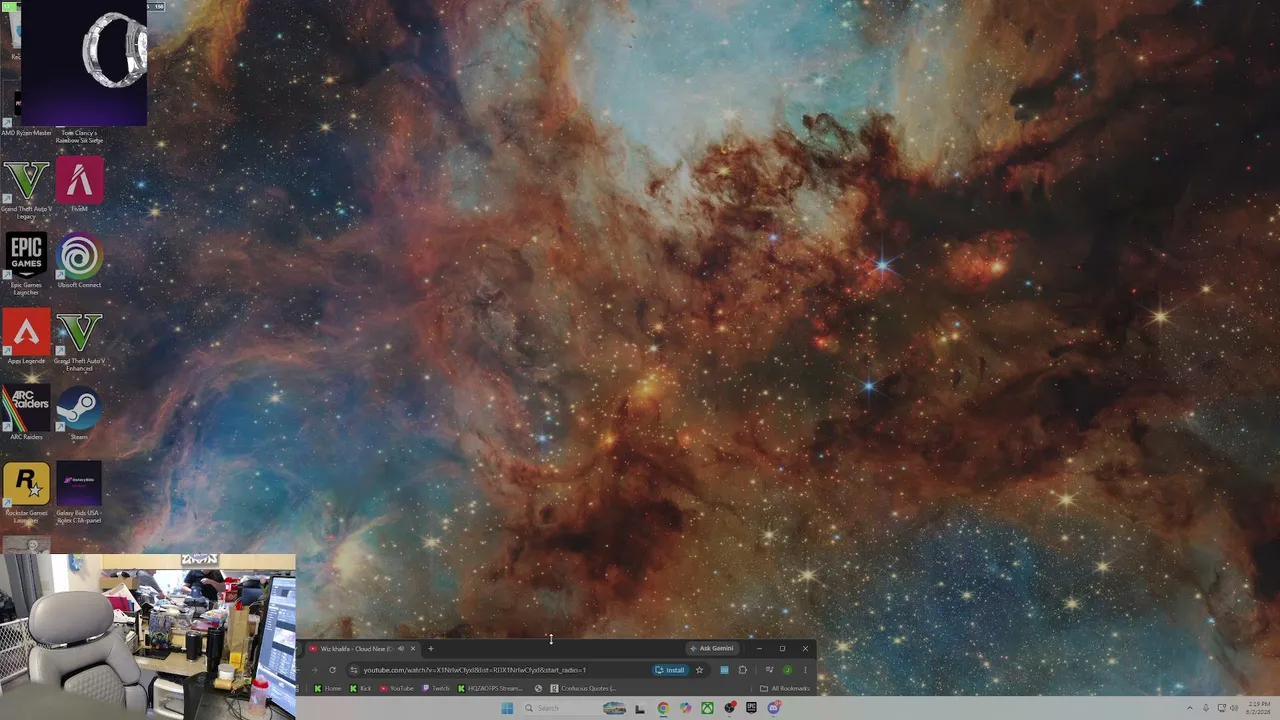Open the clock and date panel
1280x720 pixels.
[x=1259, y=708]
